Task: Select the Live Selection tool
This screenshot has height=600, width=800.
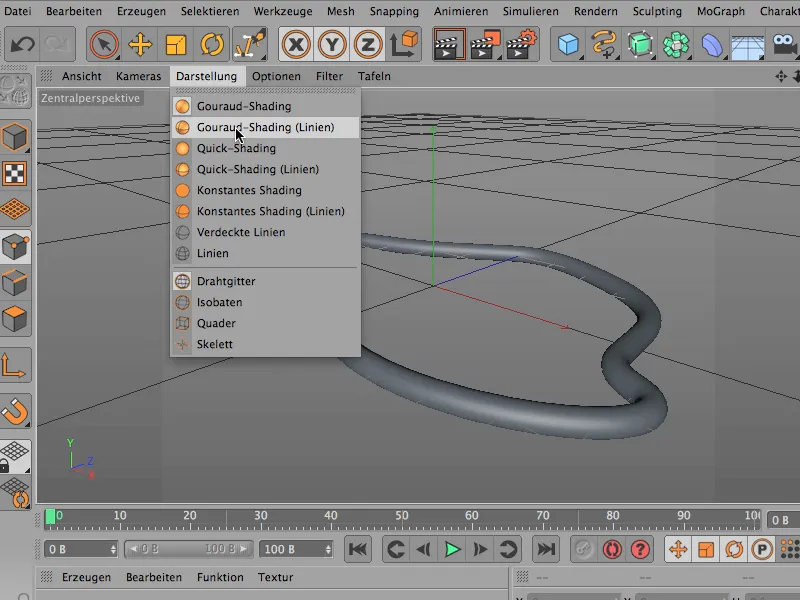Action: 104,44
